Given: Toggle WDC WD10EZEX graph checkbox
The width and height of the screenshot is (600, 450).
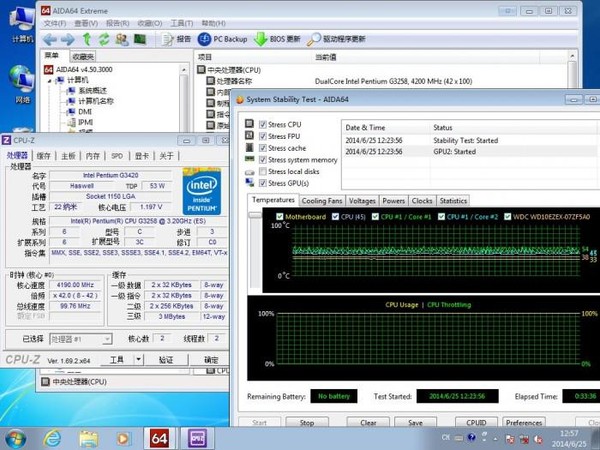Looking at the screenshot, I should (507, 217).
